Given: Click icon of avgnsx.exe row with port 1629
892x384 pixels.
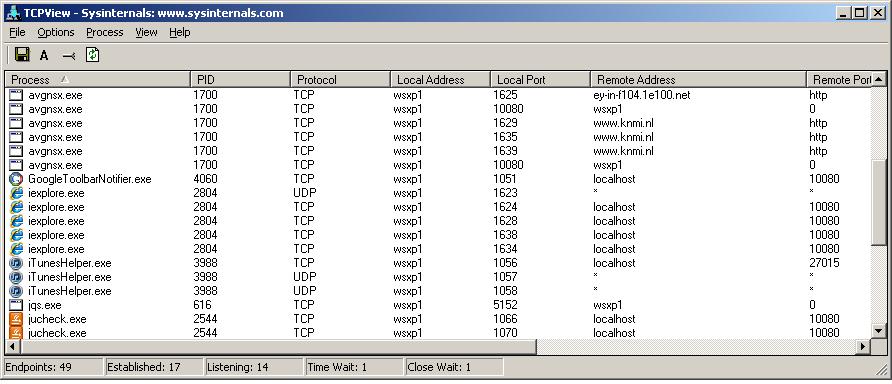Looking at the screenshot, I should click(x=16, y=123).
